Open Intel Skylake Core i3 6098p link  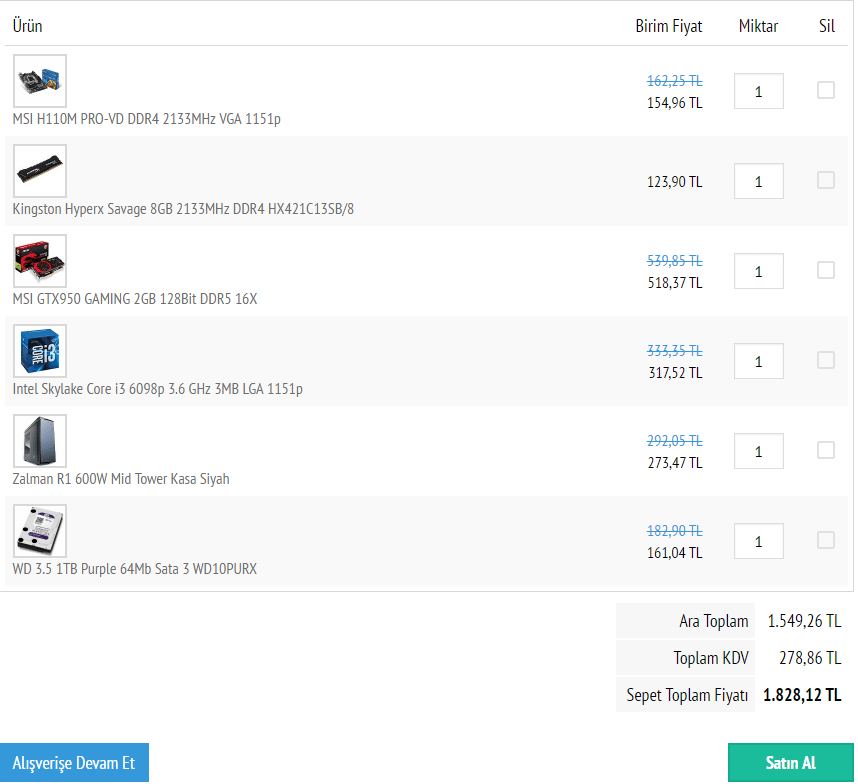pos(158,389)
